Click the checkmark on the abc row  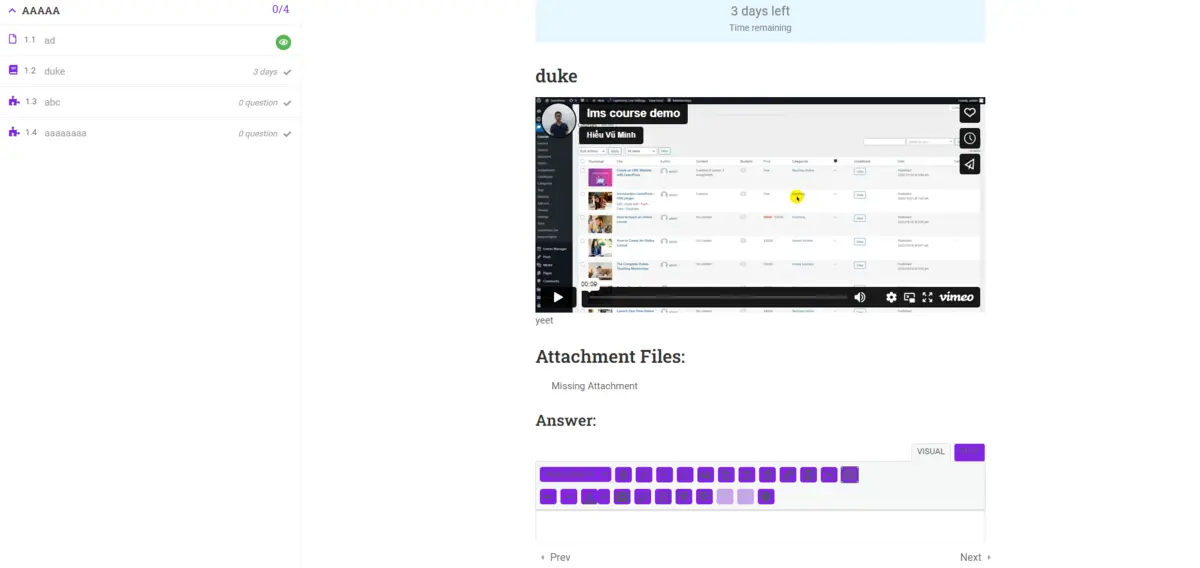288,103
